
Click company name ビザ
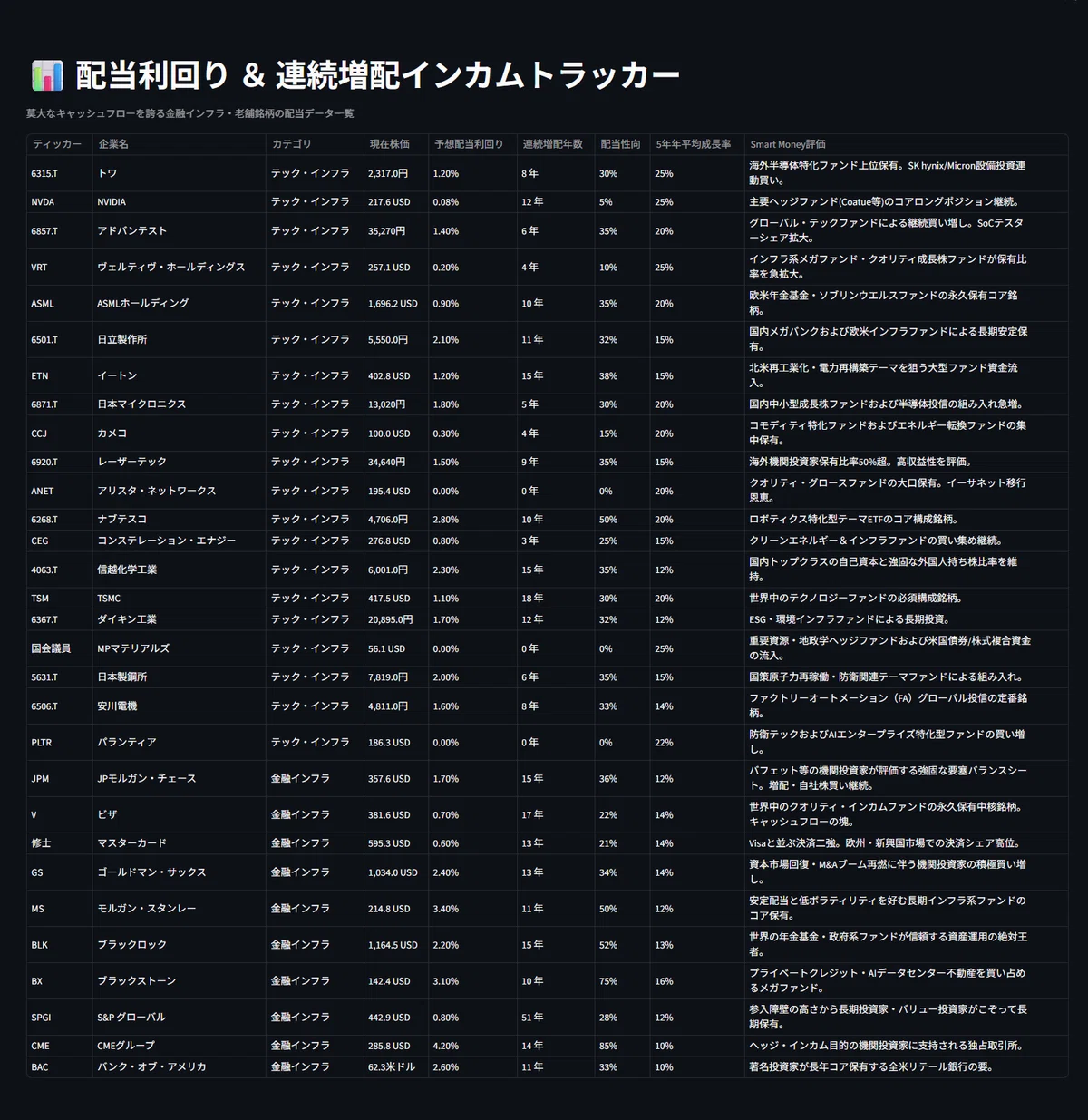pos(180,815)
